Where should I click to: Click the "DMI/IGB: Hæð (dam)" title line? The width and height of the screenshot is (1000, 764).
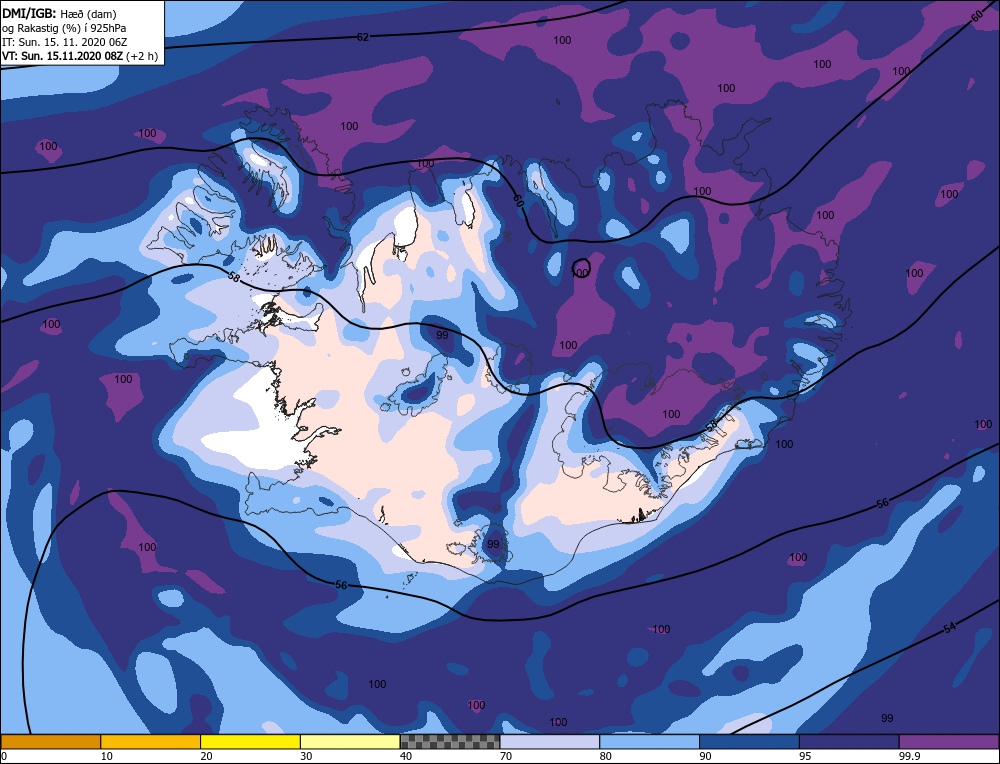pyautogui.click(x=59, y=13)
